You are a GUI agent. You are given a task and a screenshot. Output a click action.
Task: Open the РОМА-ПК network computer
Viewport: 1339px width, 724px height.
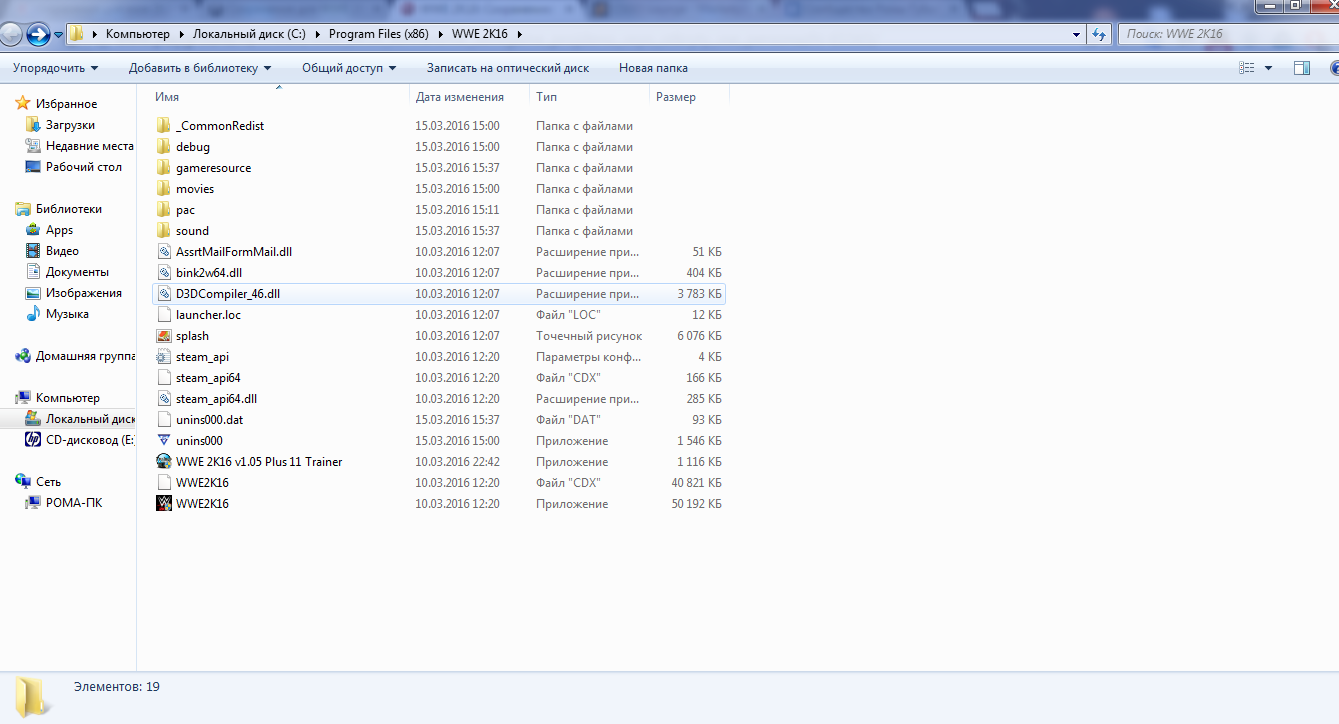click(x=63, y=503)
